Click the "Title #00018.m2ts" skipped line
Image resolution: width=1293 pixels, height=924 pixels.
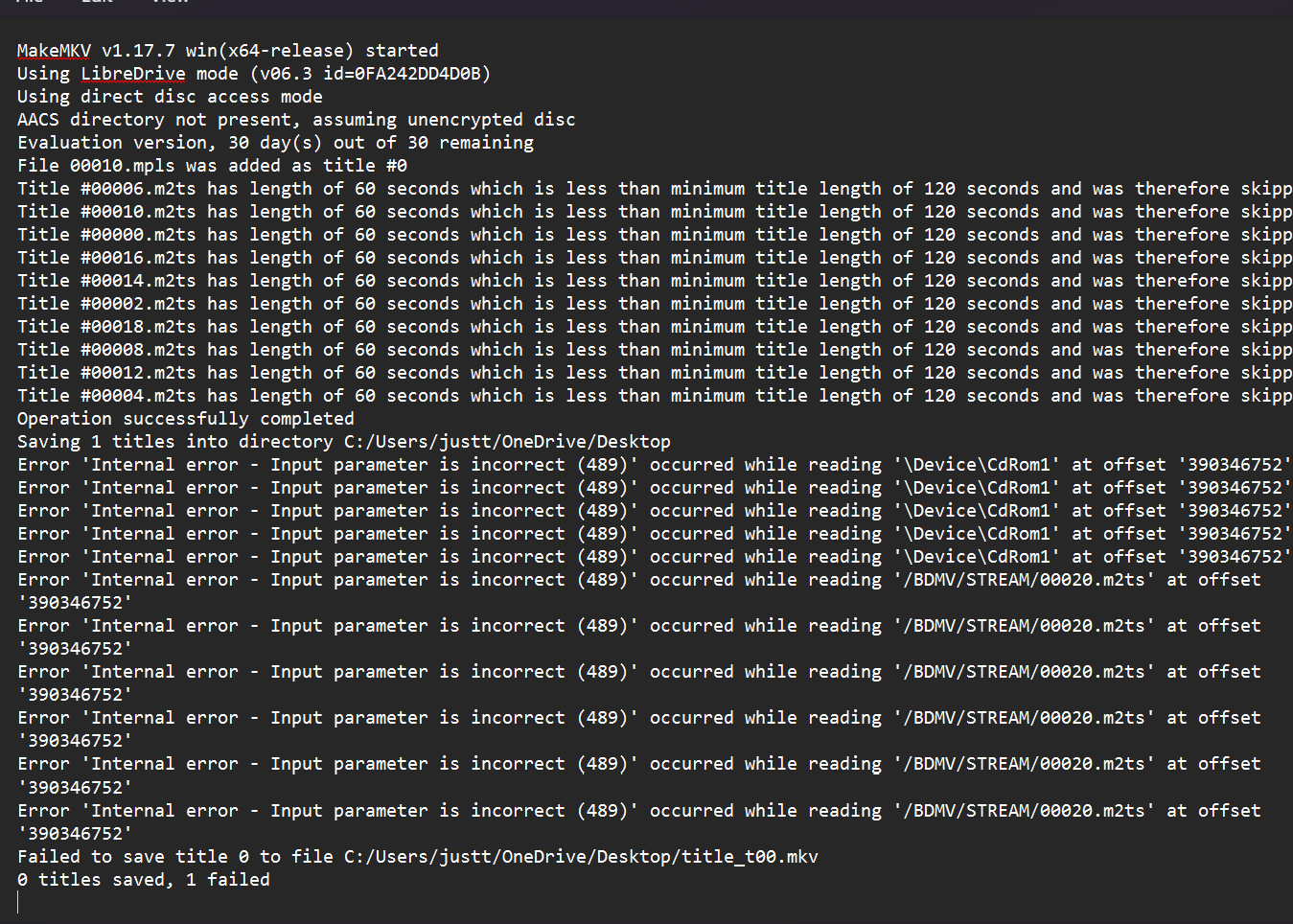coord(655,327)
